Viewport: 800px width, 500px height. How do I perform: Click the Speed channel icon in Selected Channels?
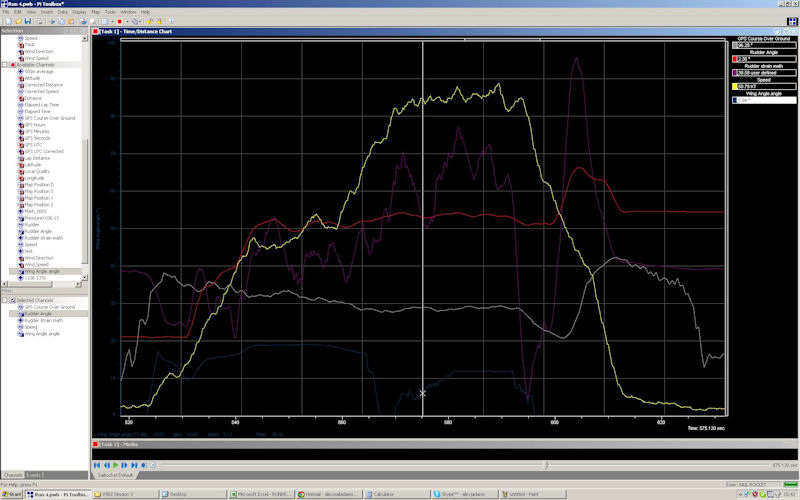coord(21,327)
